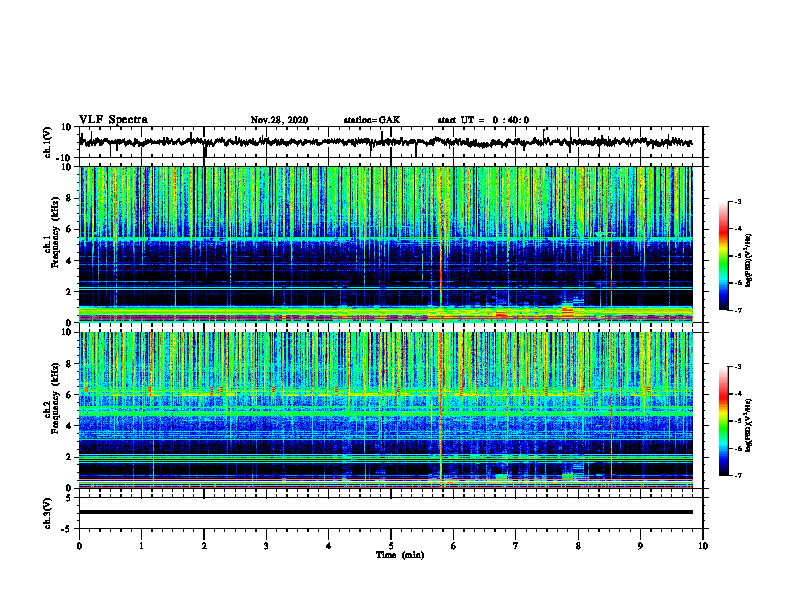Click the ch.1 voltage waveform trace
The image size is (792, 612).
click(x=385, y=142)
